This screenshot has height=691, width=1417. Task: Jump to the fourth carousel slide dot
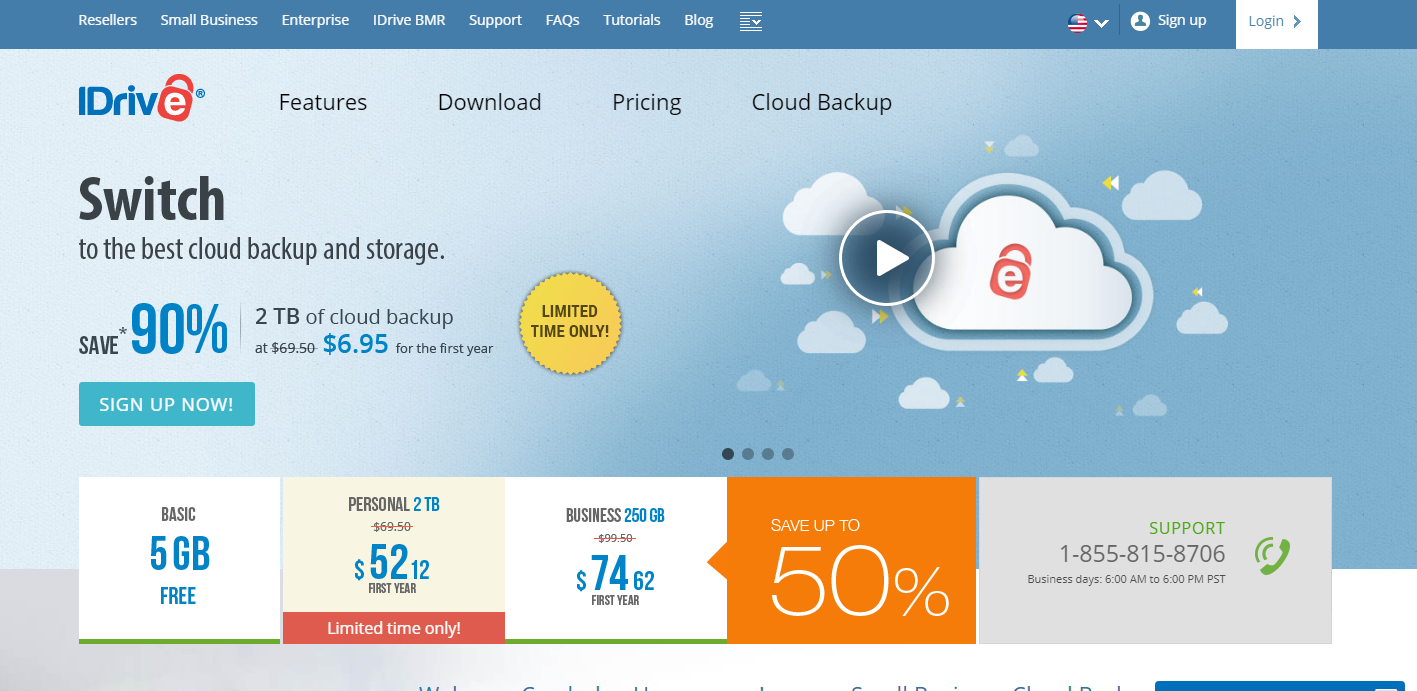tap(788, 454)
